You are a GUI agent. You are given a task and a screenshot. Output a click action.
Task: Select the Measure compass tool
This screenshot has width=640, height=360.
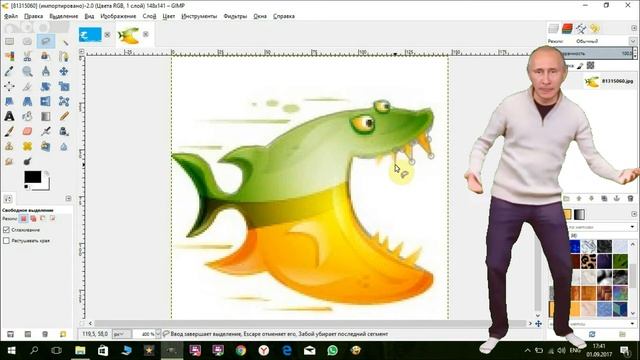(46, 71)
